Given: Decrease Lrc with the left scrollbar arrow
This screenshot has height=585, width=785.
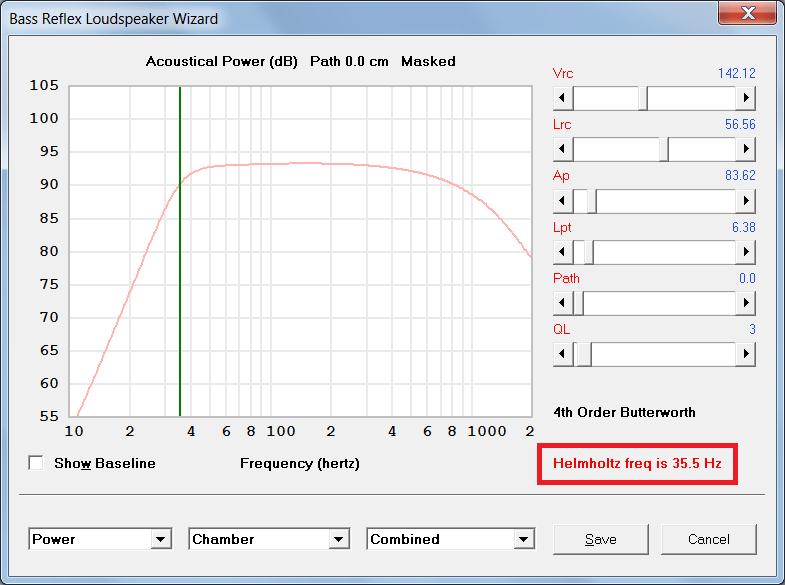Looking at the screenshot, I should click(563, 149).
